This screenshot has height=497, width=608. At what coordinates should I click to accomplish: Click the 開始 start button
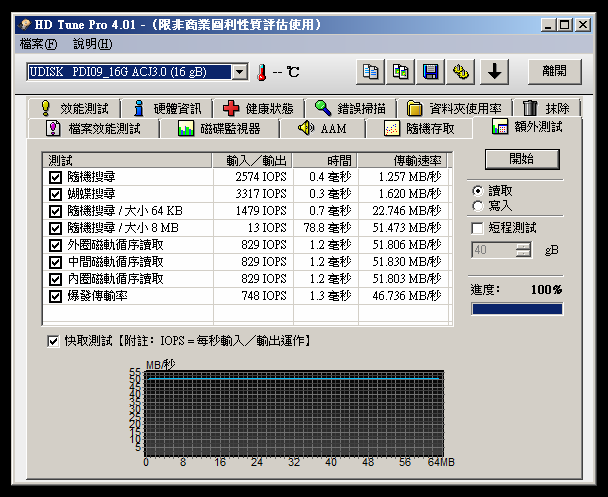522,159
